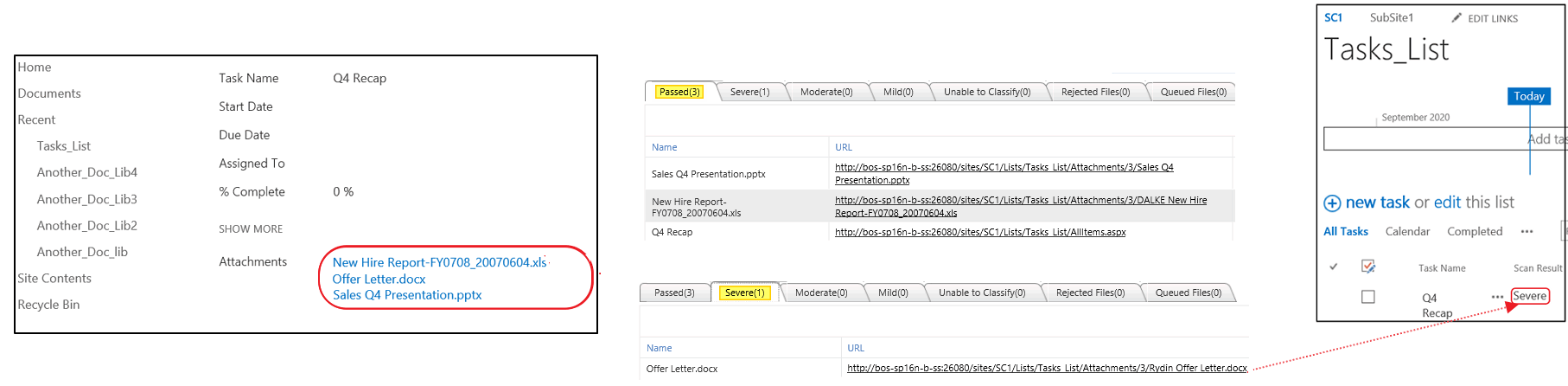1568x386 pixels.
Task: Click the completed-status checkbox column icon
Action: pos(1368,267)
